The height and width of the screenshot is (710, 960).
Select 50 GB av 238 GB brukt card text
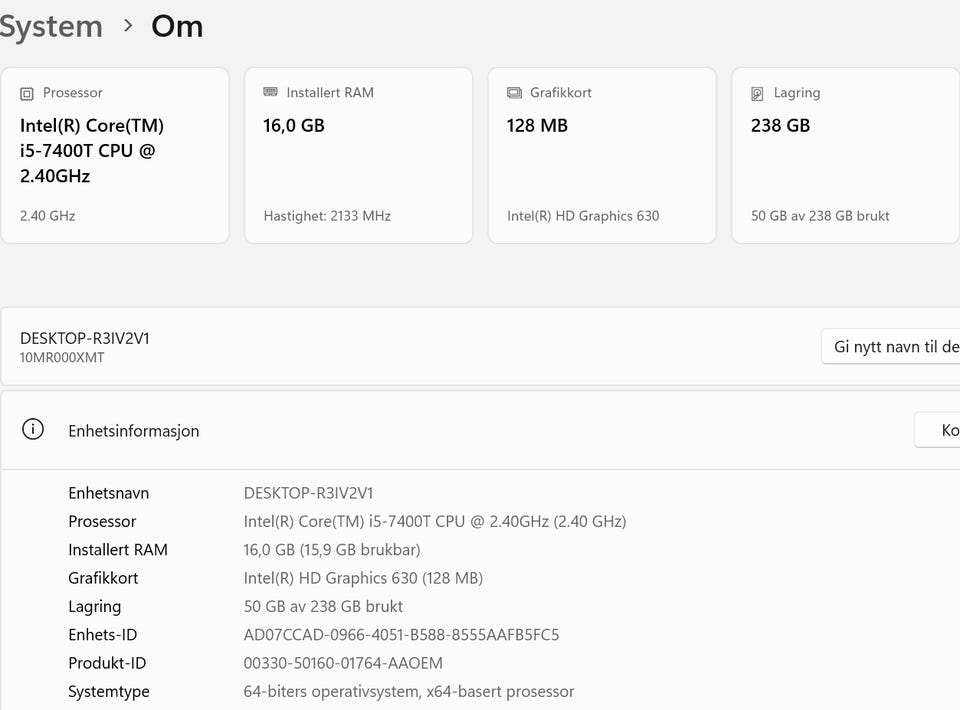(820, 216)
